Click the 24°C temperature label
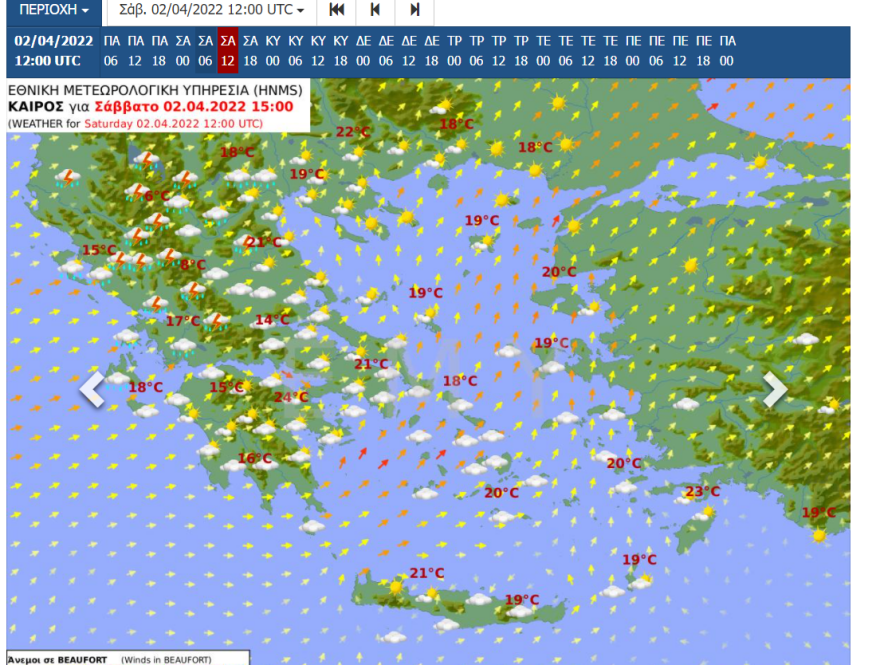 [291, 397]
